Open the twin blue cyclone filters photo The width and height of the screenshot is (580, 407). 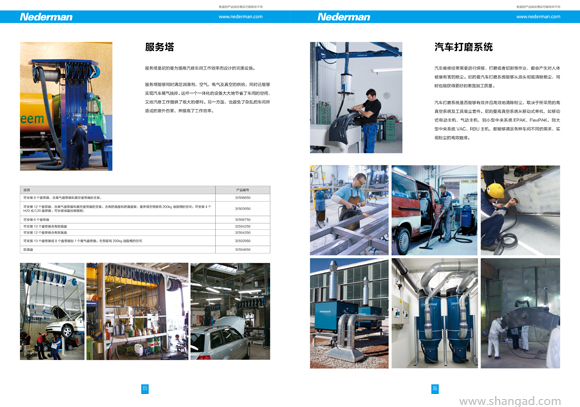[435, 313]
